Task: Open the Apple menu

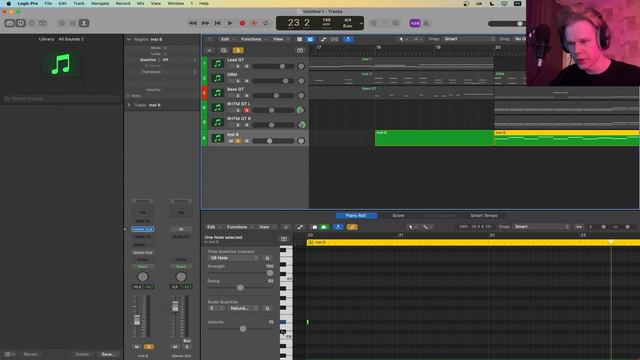Action: pos(9,3)
